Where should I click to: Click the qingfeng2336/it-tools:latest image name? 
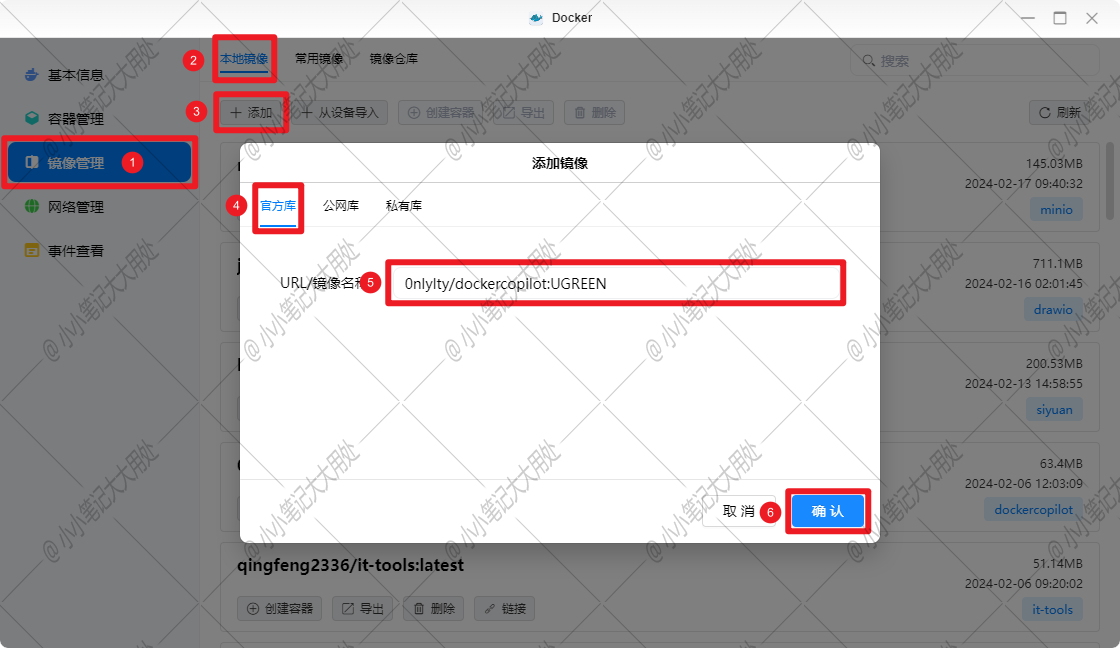click(x=350, y=565)
